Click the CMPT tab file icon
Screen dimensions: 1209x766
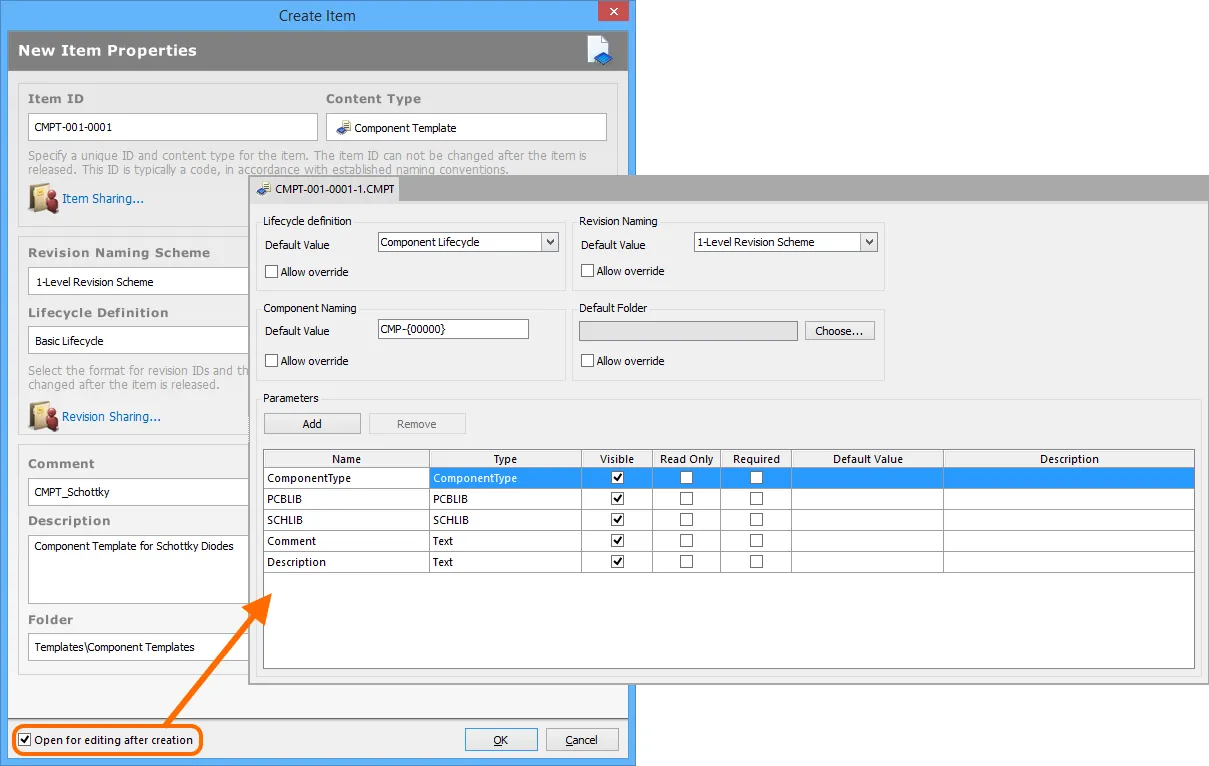tap(264, 188)
